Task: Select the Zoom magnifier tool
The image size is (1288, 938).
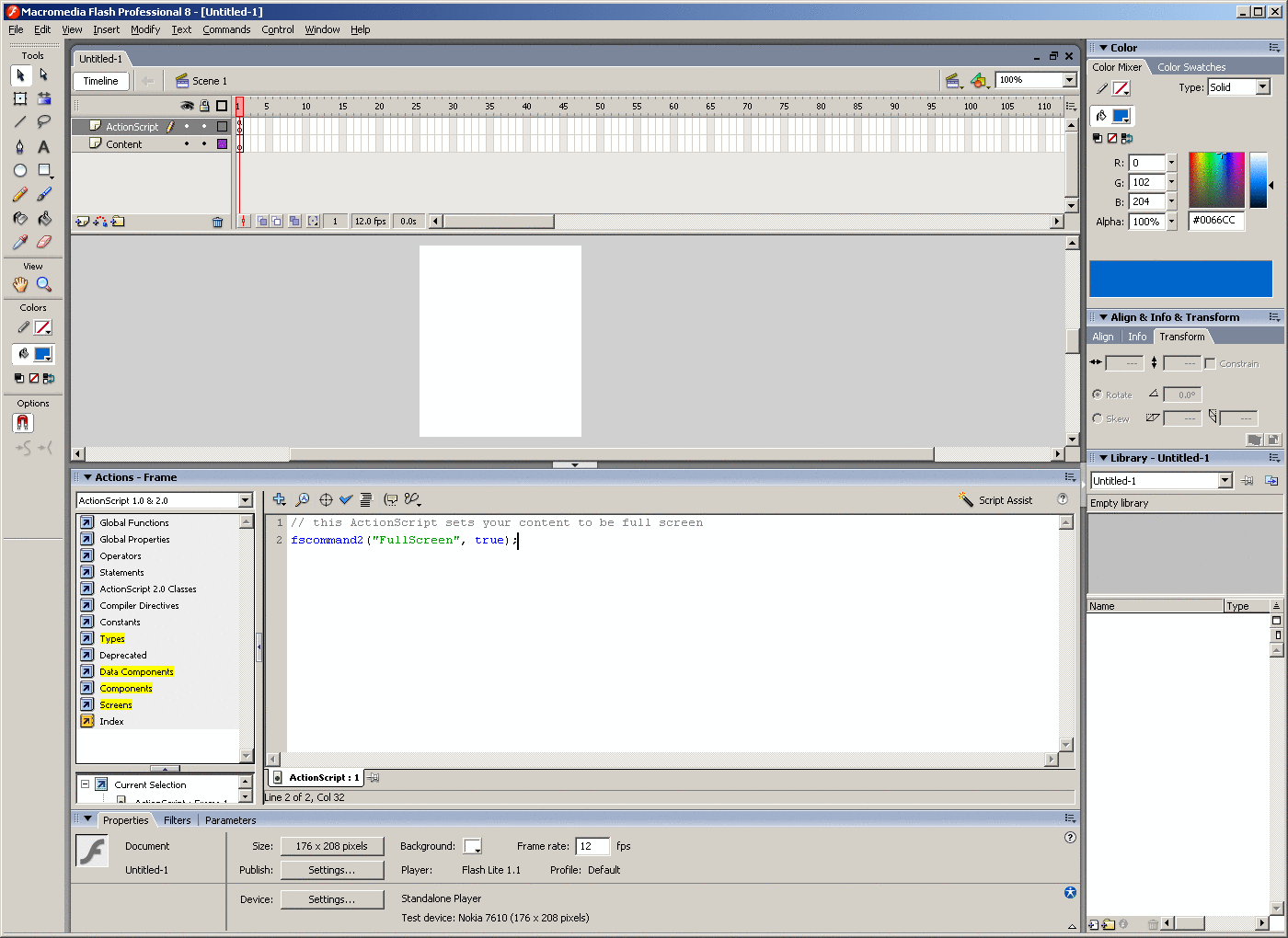Action: click(43, 285)
